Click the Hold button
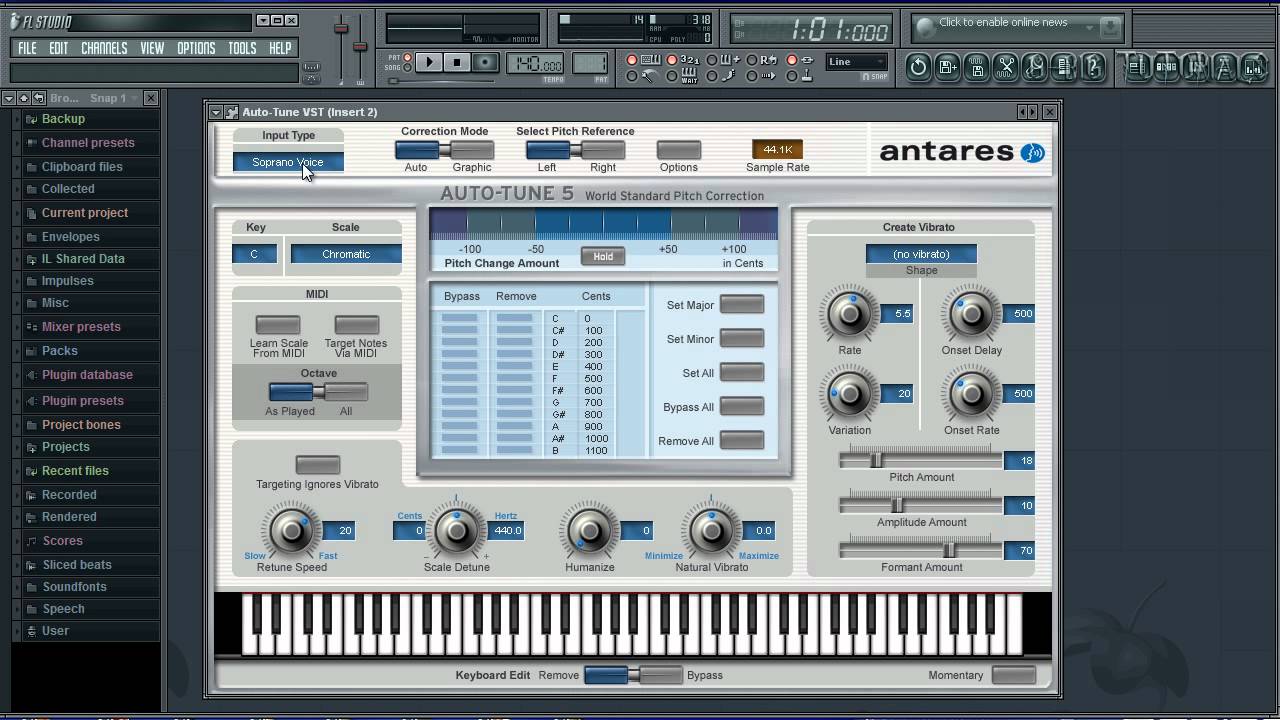The width and height of the screenshot is (1280, 720). coord(603,256)
